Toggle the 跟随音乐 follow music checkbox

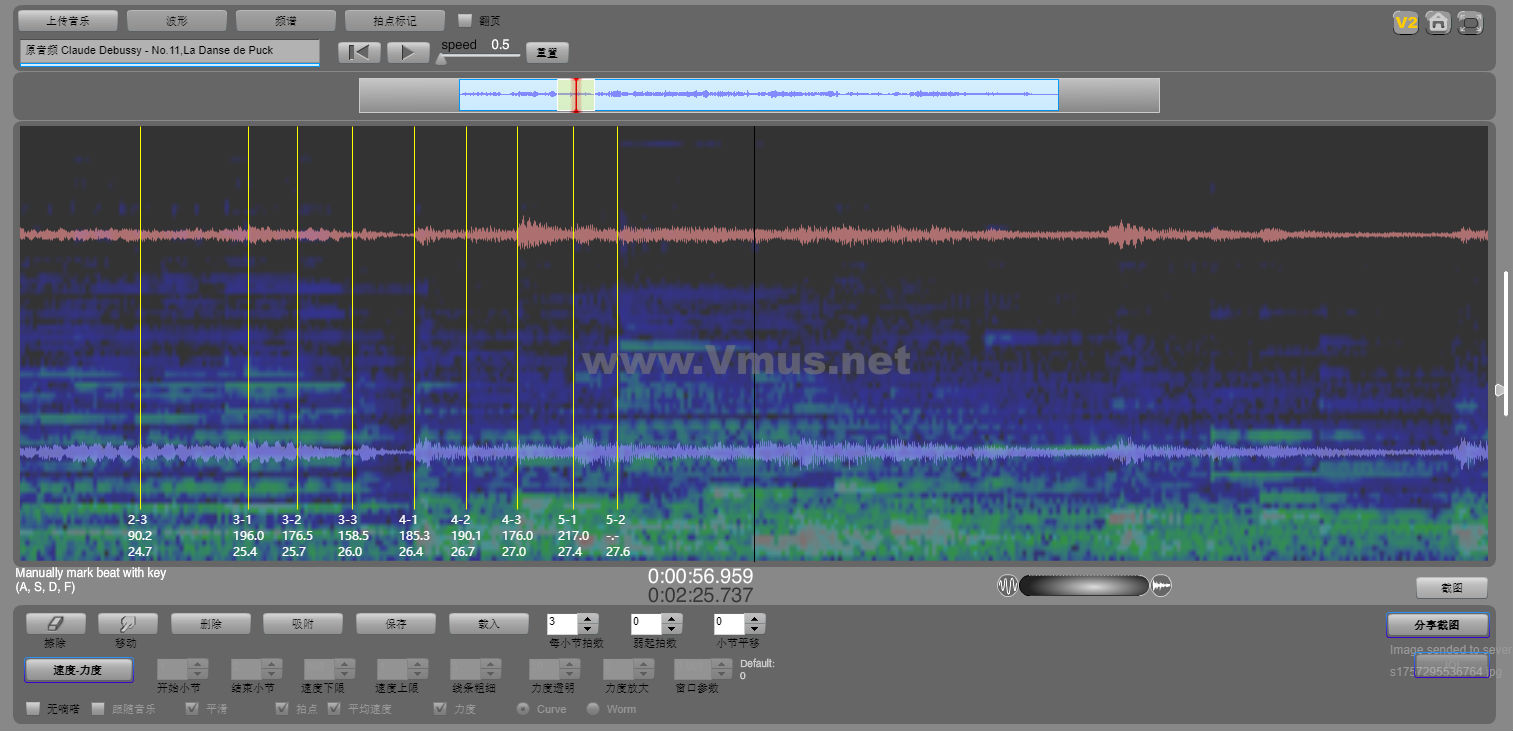pyautogui.click(x=98, y=709)
